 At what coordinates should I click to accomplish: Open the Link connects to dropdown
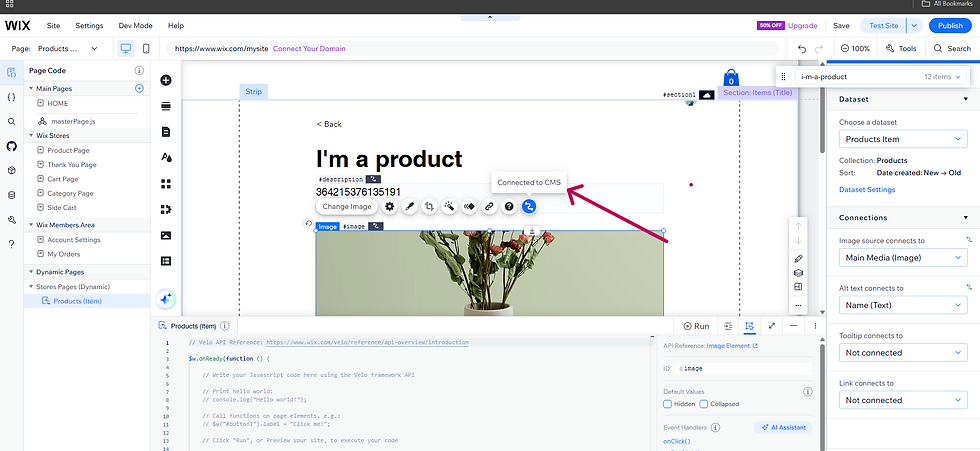tap(903, 400)
